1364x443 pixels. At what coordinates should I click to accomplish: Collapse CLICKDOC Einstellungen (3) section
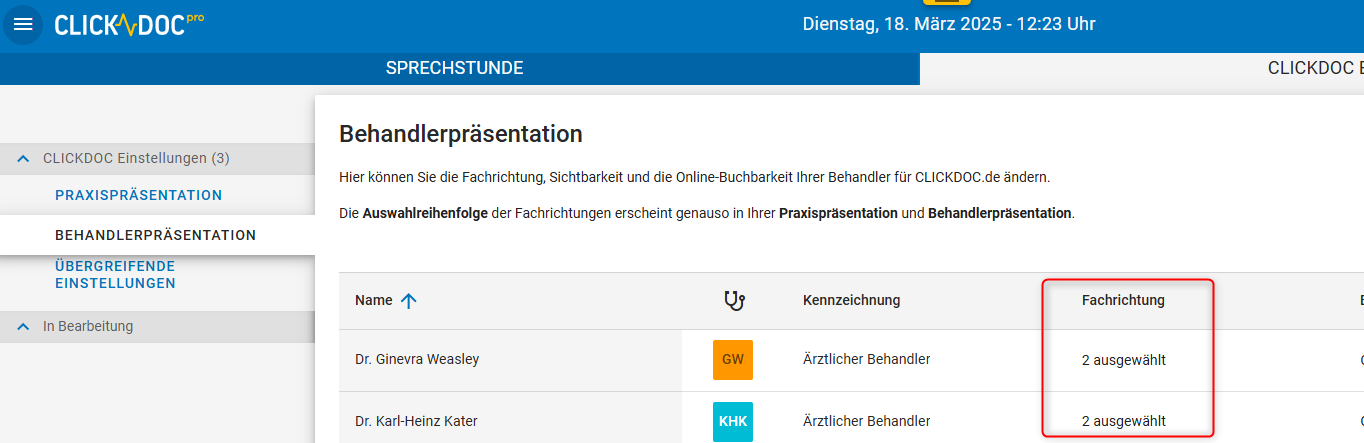(x=157, y=158)
